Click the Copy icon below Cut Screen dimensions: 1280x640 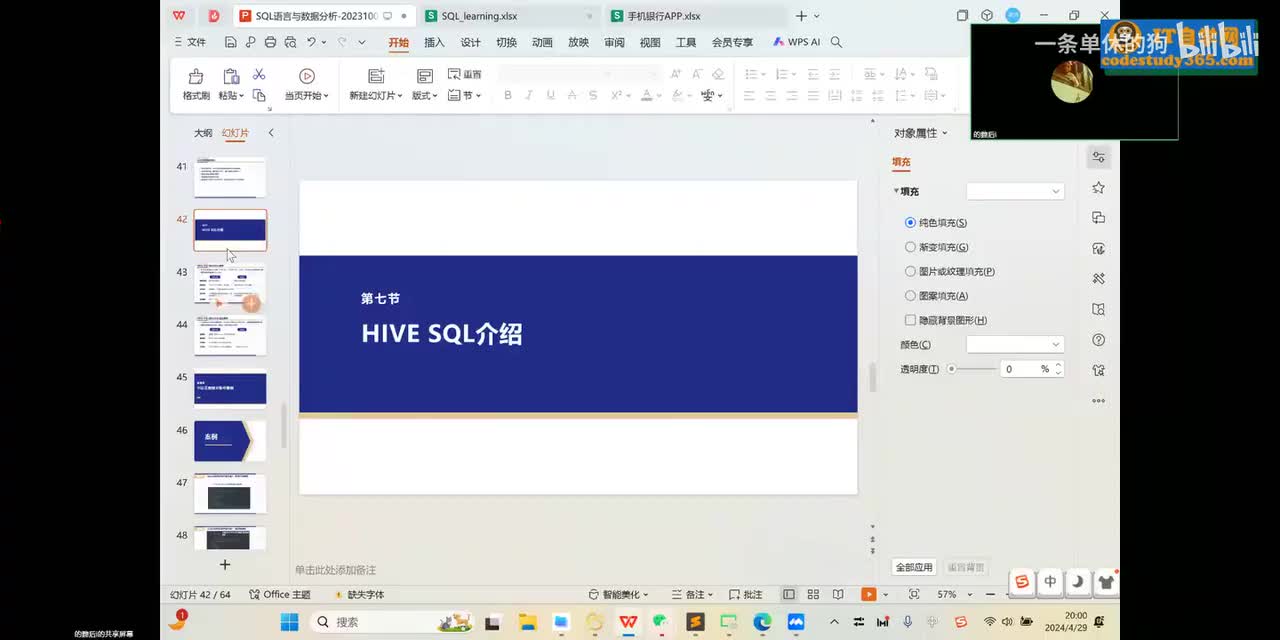(259, 95)
